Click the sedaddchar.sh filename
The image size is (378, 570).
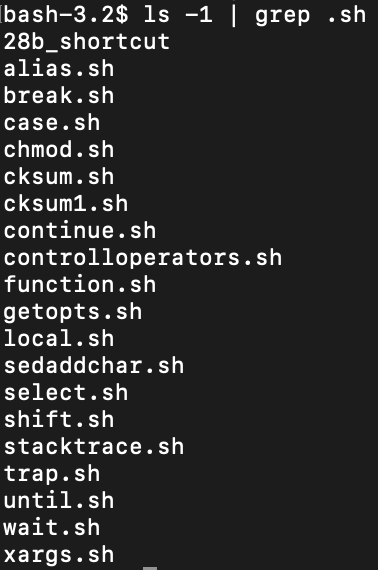[94, 366]
